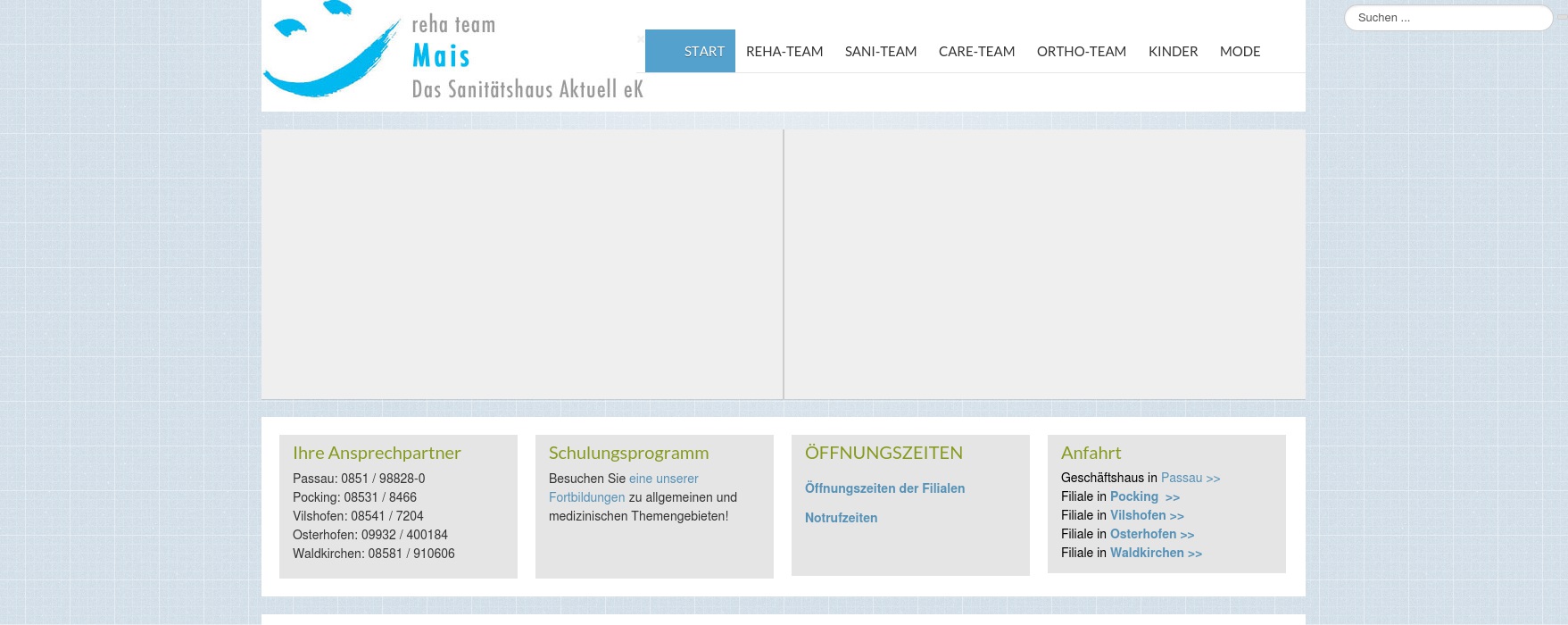The height and width of the screenshot is (625, 1568).
Task: Click the right slideshow banner panel
Action: tap(1044, 264)
